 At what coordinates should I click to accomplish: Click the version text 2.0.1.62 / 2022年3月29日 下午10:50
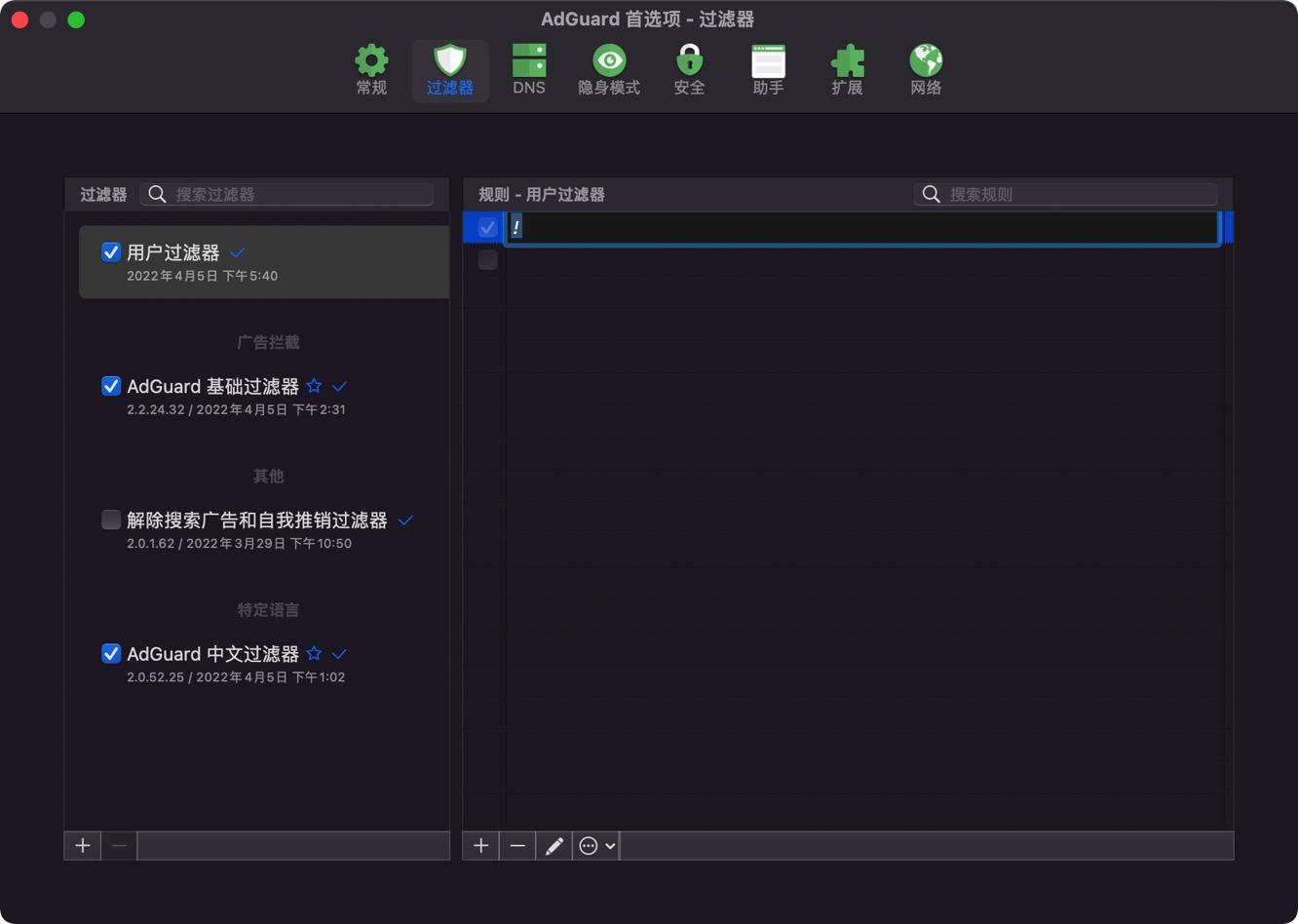(x=239, y=543)
